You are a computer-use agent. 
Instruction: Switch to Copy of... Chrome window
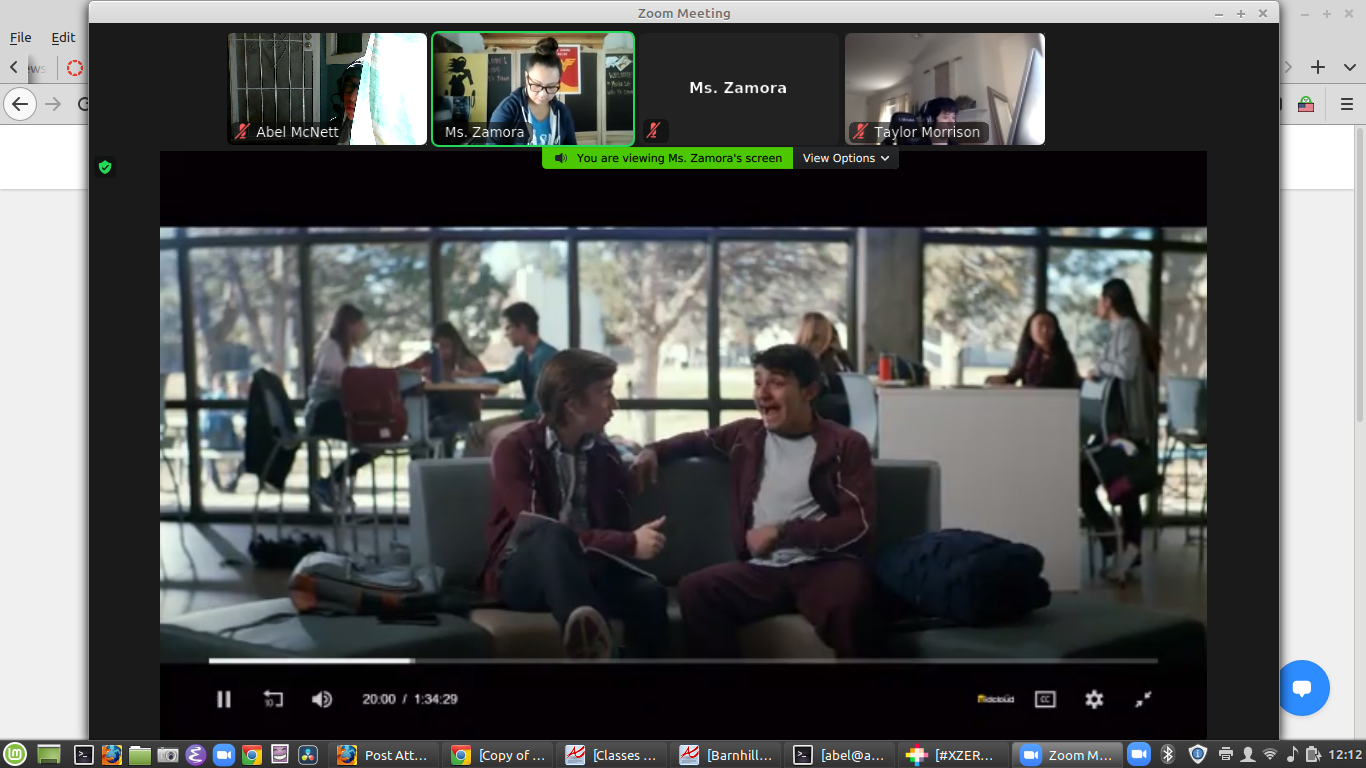pos(499,755)
